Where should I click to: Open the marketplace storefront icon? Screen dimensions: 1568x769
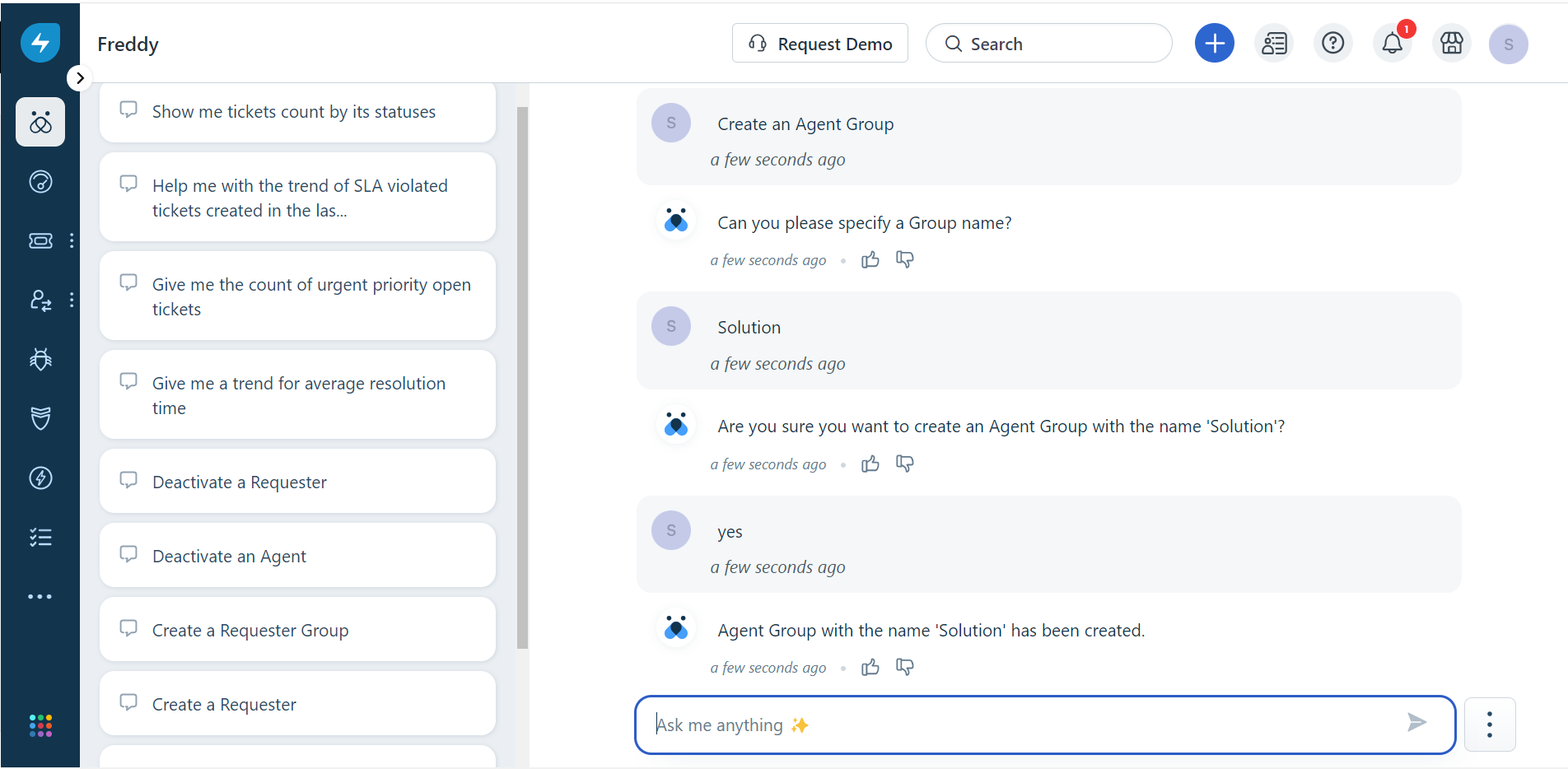tap(1452, 43)
